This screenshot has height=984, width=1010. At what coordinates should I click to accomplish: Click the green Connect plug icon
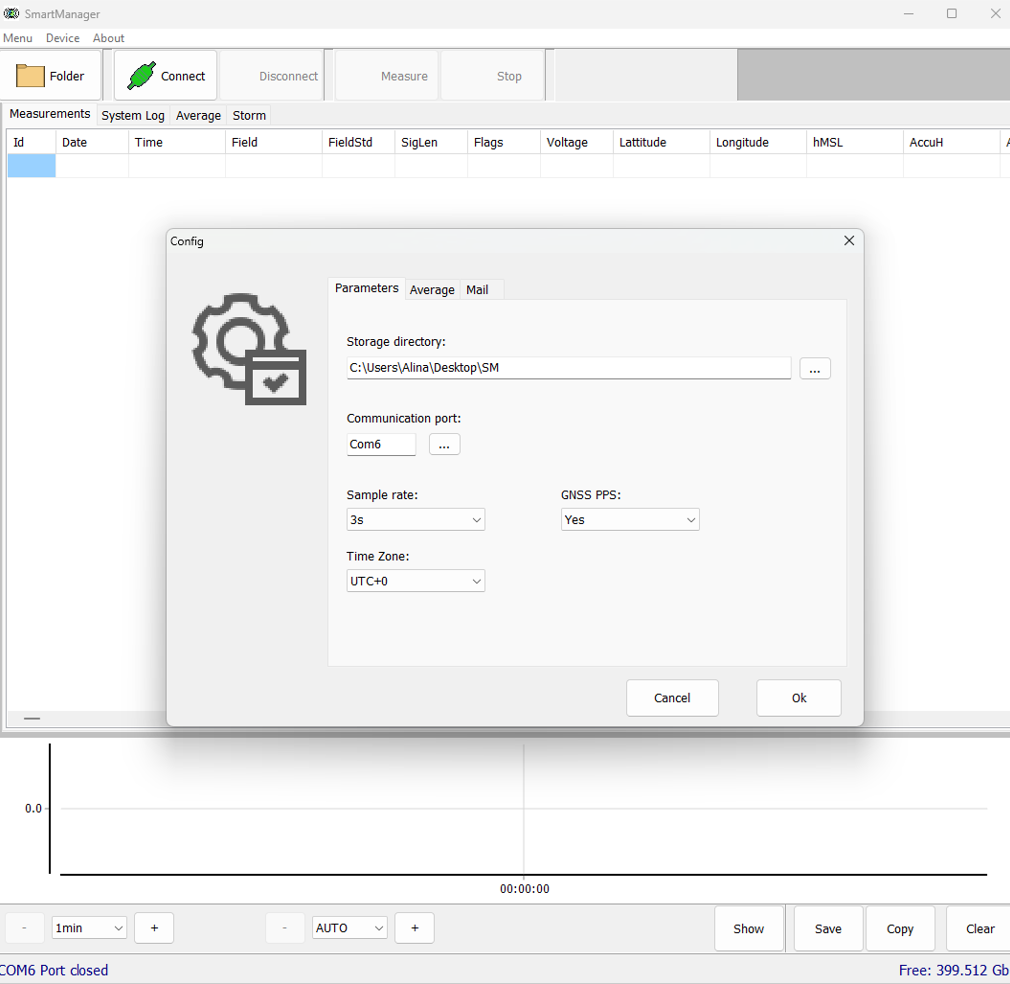click(141, 76)
